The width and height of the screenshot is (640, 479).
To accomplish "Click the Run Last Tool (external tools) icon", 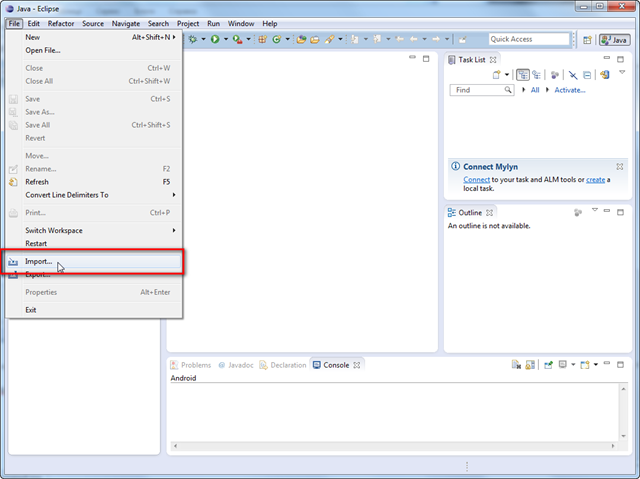I will coord(237,39).
